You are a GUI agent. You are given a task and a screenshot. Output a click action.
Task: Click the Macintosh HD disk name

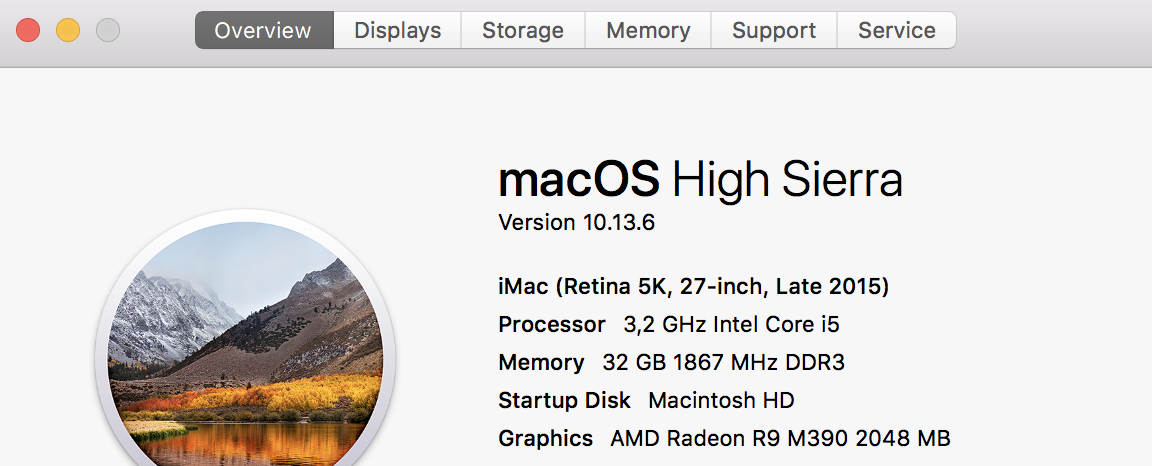[x=721, y=401]
